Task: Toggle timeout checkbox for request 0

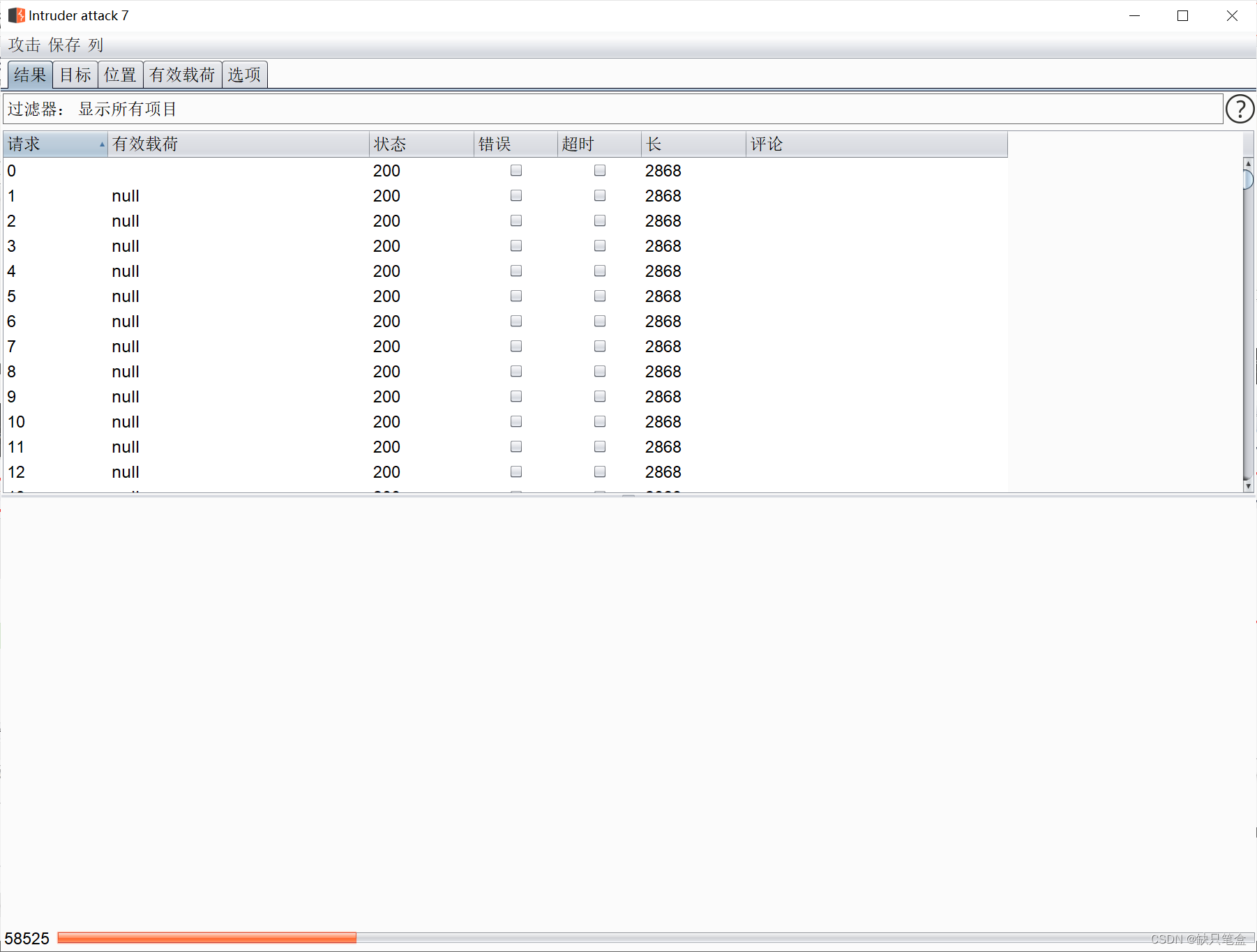Action: pos(600,170)
